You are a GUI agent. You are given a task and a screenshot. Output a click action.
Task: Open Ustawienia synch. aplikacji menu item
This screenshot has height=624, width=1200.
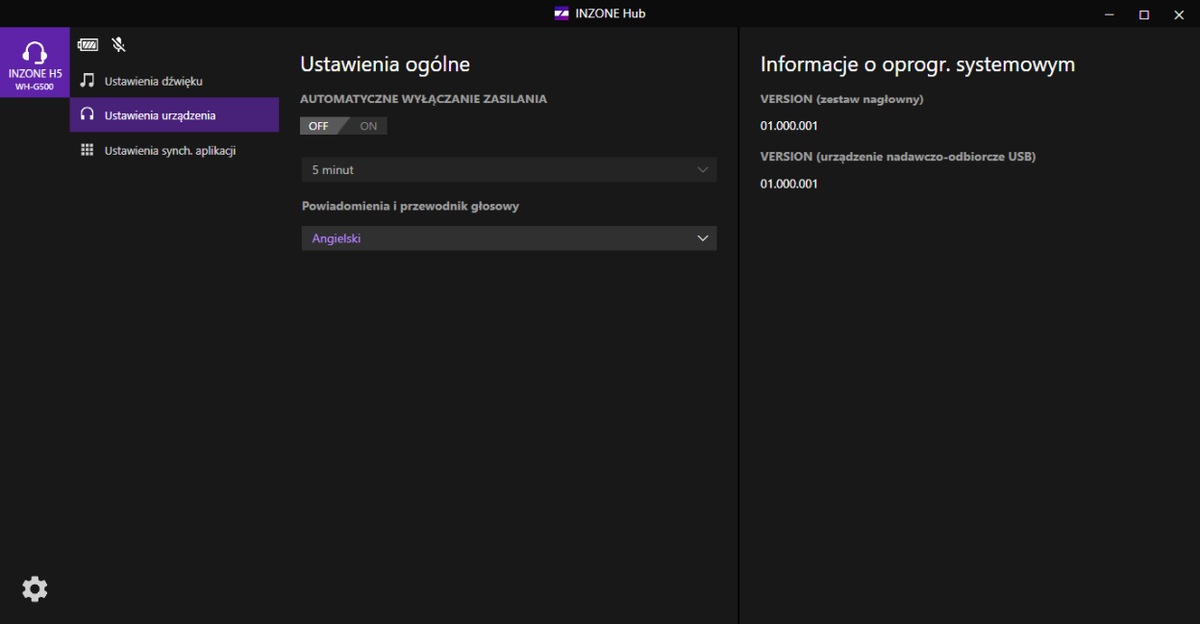point(174,150)
